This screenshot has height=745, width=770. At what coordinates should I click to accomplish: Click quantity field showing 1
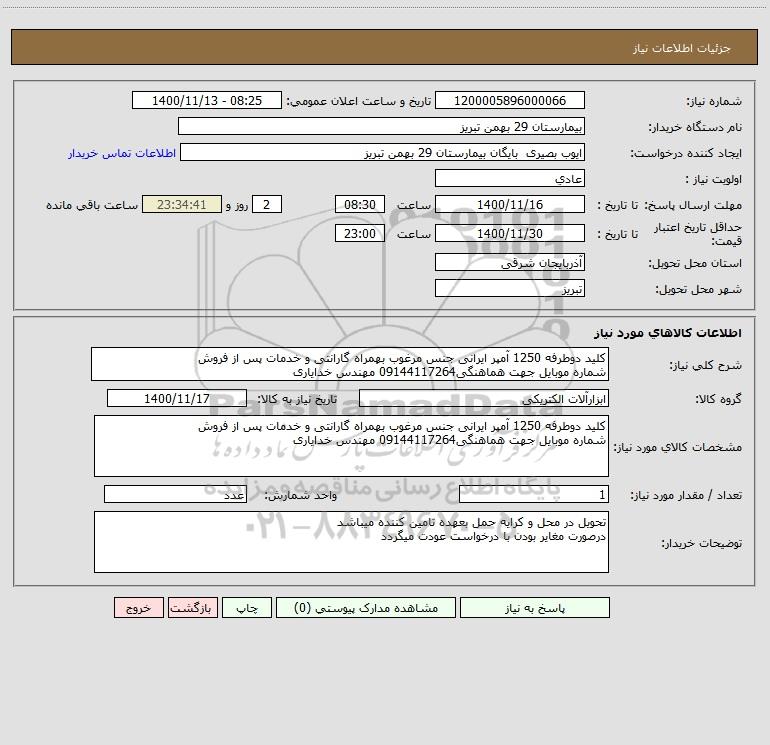(534, 495)
